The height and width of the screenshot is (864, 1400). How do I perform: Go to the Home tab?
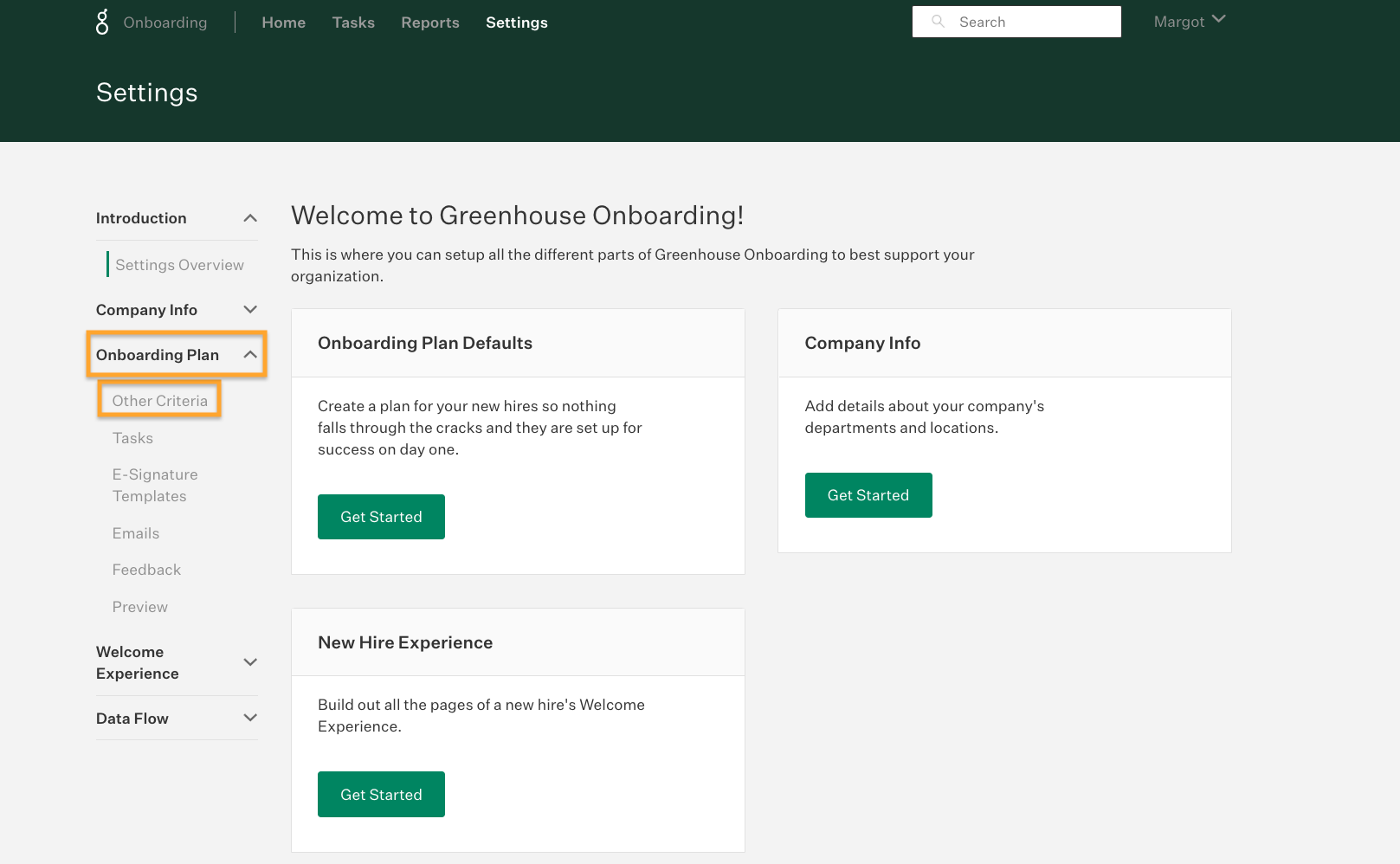pyautogui.click(x=284, y=23)
